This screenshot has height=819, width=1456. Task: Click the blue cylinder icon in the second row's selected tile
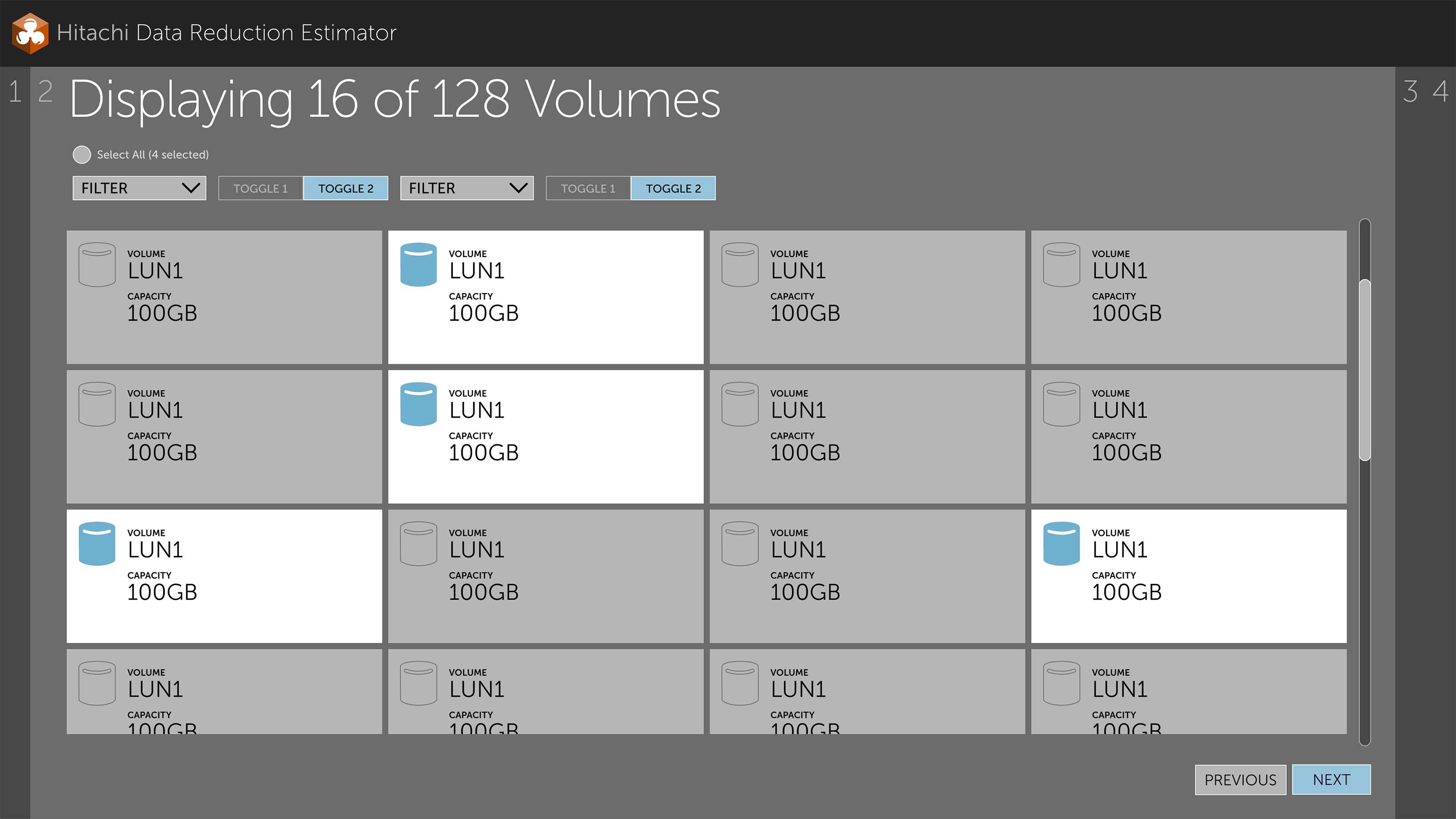point(418,404)
